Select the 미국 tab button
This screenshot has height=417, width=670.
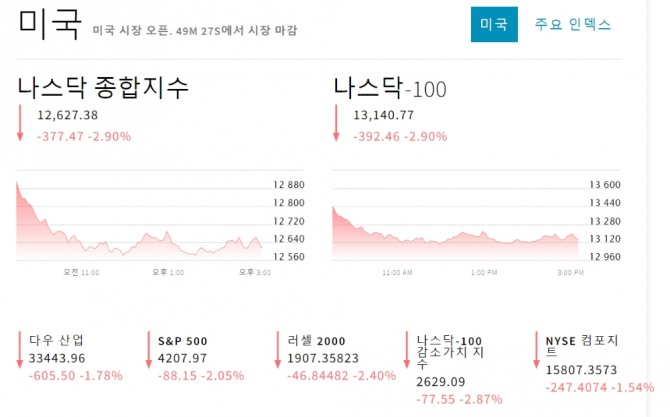click(494, 24)
